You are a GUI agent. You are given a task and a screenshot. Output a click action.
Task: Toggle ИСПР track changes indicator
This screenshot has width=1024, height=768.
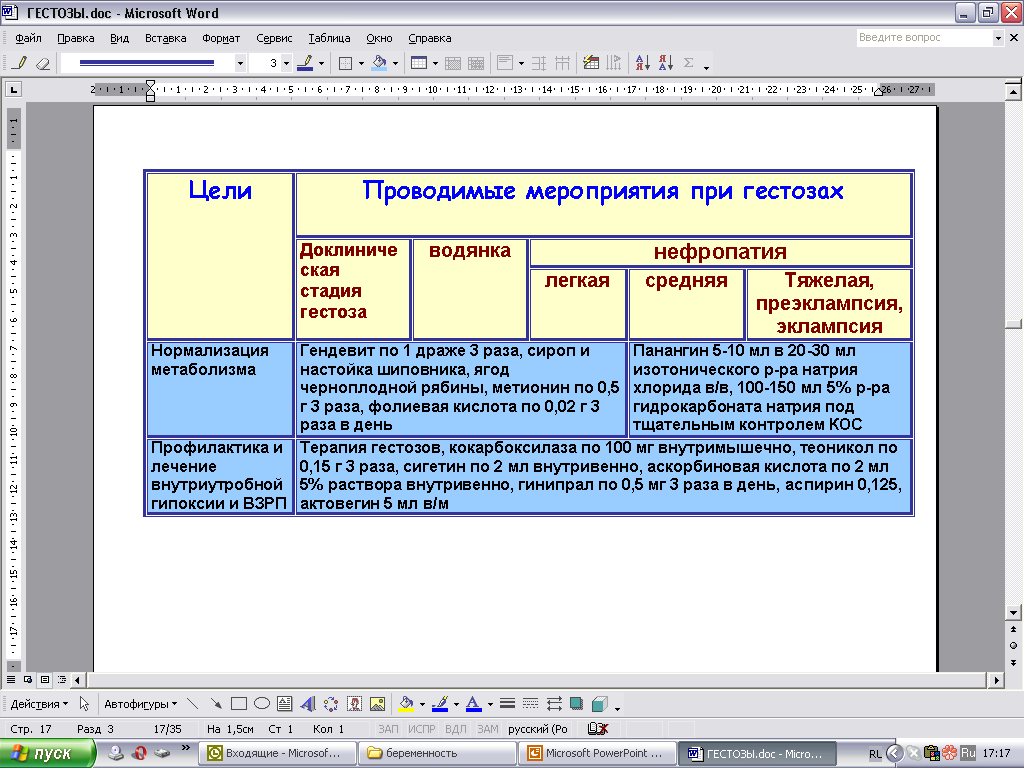422,729
